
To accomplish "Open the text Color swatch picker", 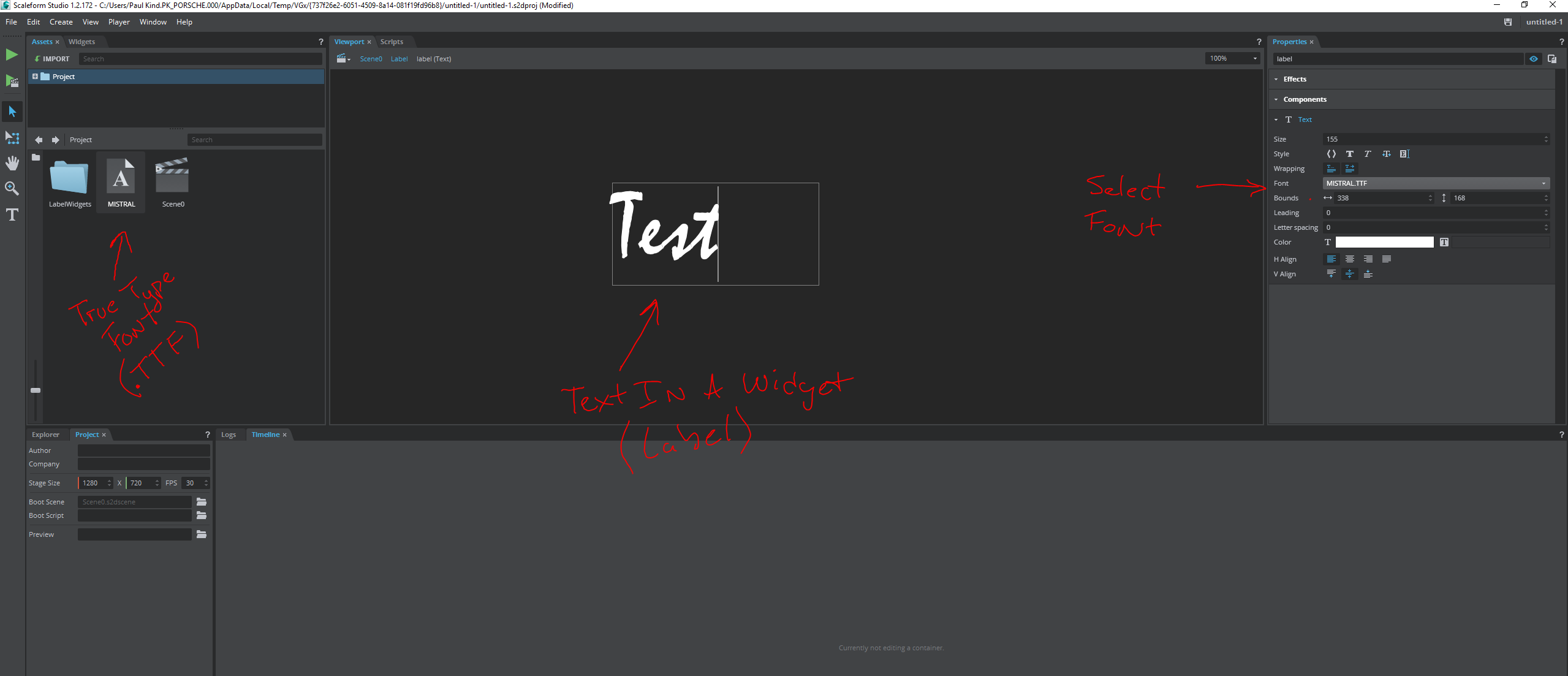I will point(1385,241).
